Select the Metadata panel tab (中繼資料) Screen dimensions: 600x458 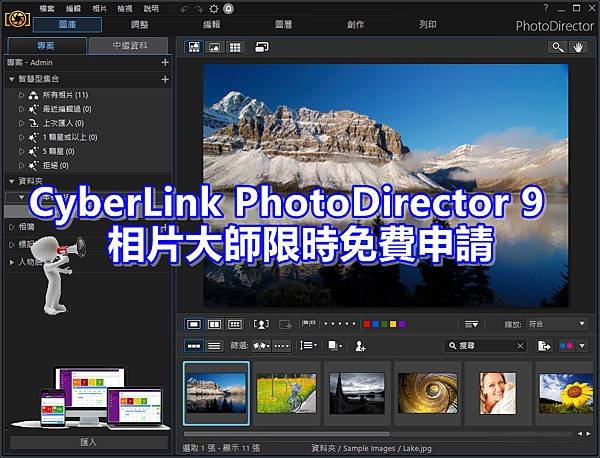tap(129, 46)
